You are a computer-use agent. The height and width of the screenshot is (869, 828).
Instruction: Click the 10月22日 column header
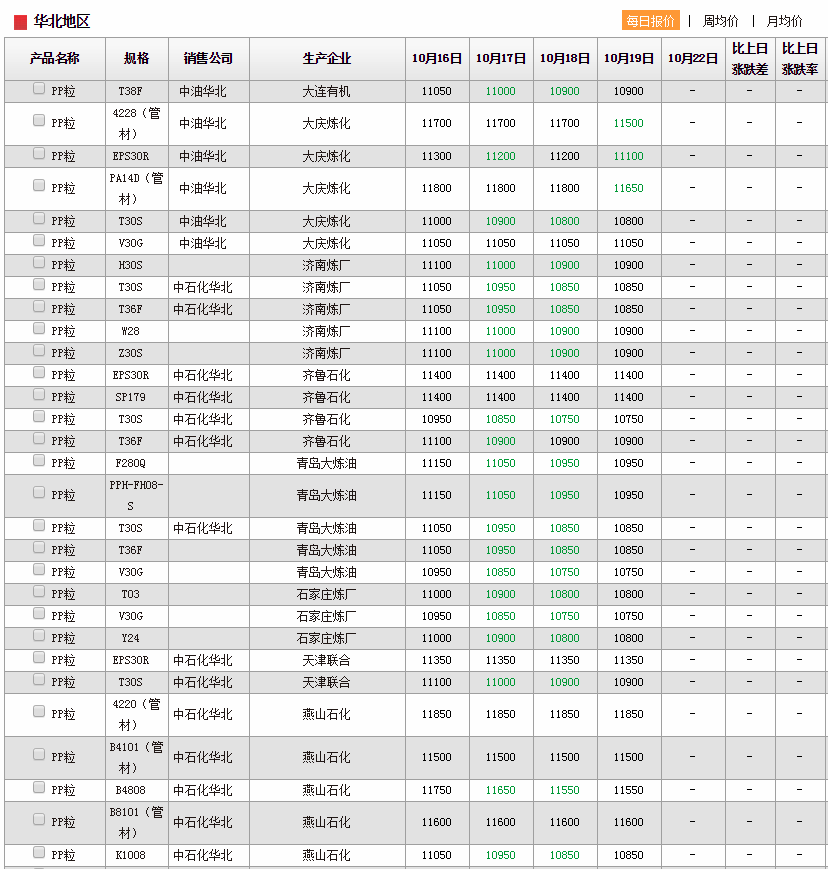[693, 58]
